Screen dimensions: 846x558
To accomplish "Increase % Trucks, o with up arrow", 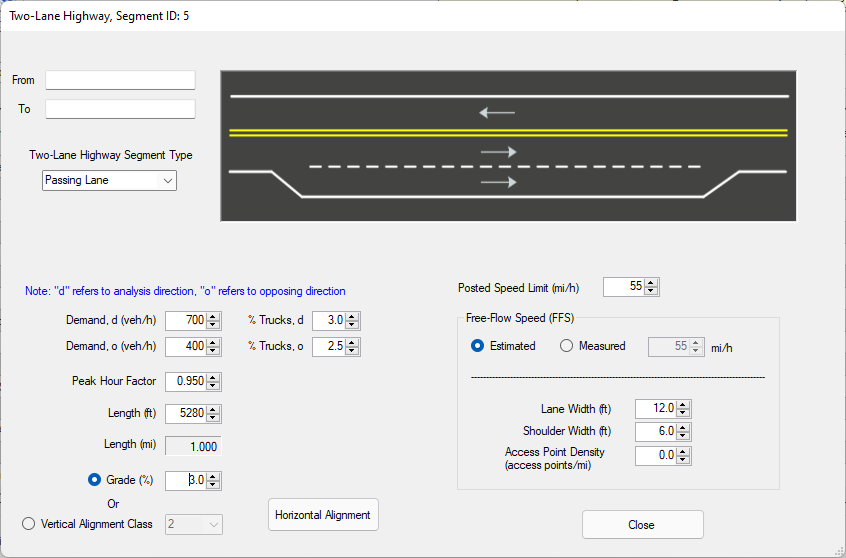I will [352, 343].
